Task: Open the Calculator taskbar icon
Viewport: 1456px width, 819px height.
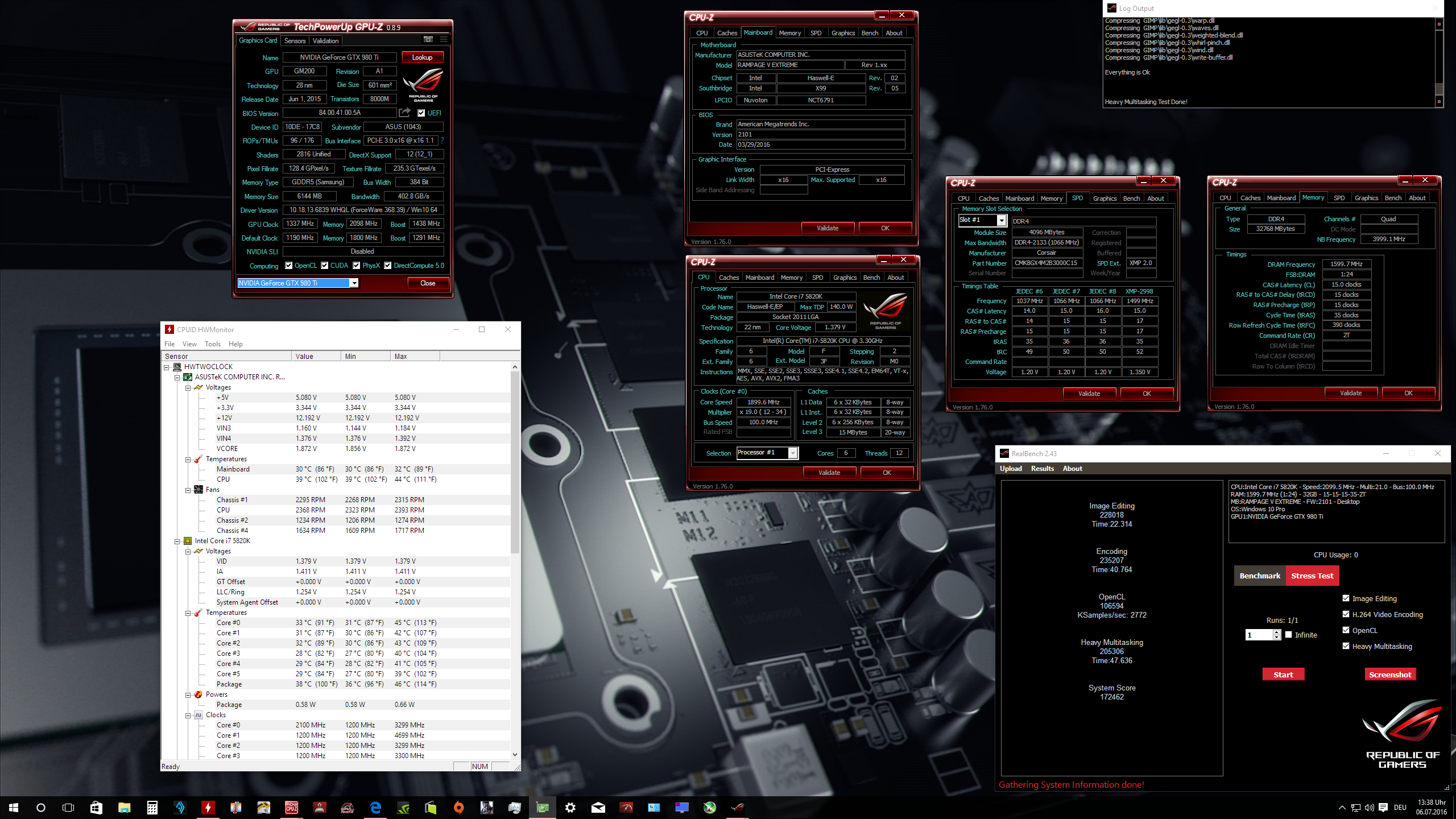Action: click(152, 807)
